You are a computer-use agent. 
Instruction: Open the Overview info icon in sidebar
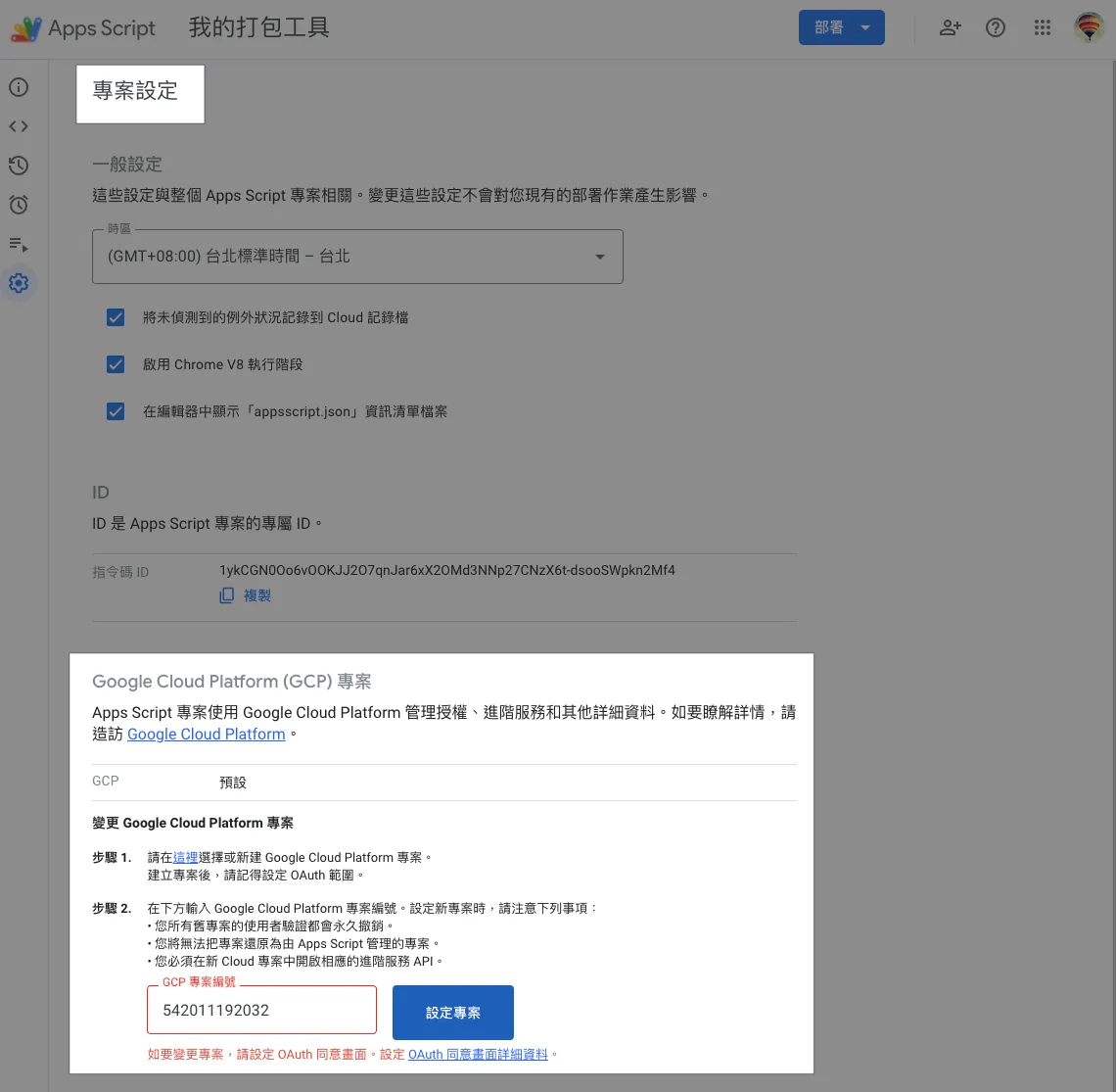point(19,87)
